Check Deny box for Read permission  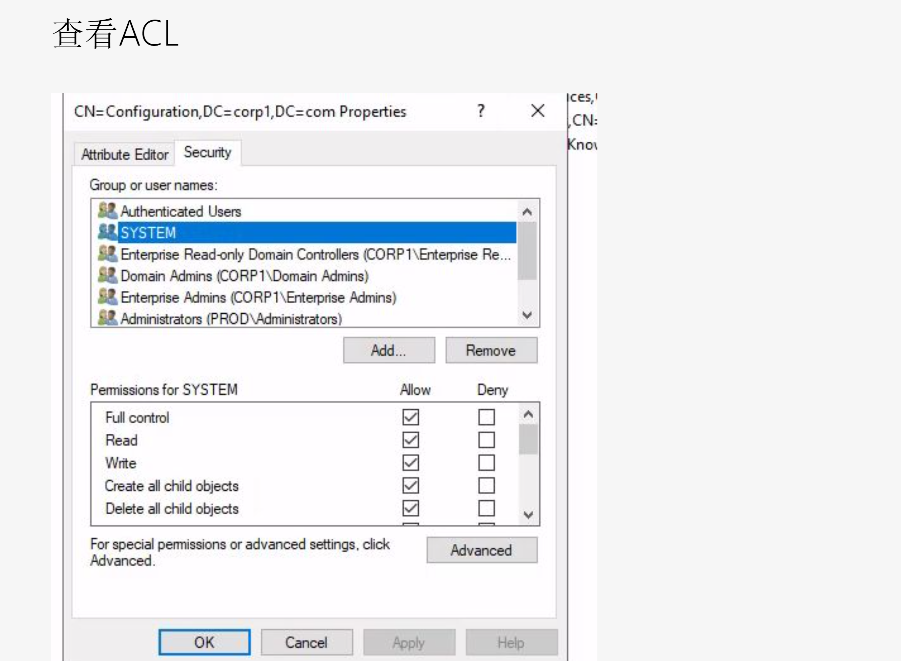(486, 440)
